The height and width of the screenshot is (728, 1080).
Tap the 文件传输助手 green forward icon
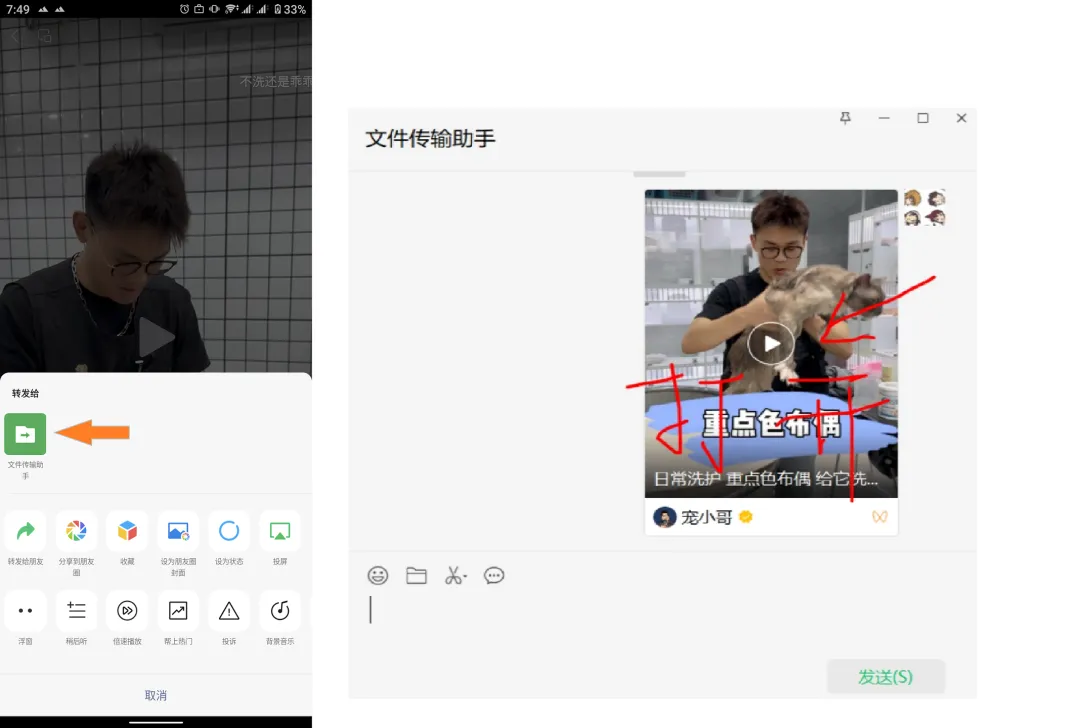[x=25, y=434]
